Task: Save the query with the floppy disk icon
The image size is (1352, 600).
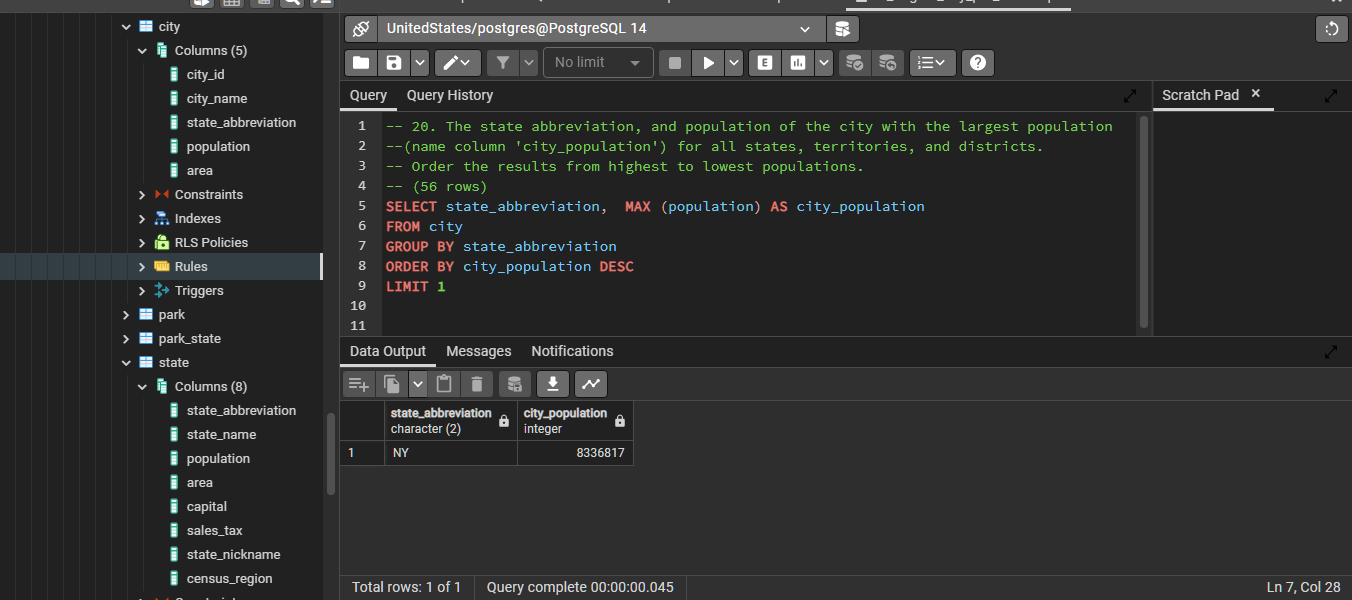Action: [x=394, y=63]
